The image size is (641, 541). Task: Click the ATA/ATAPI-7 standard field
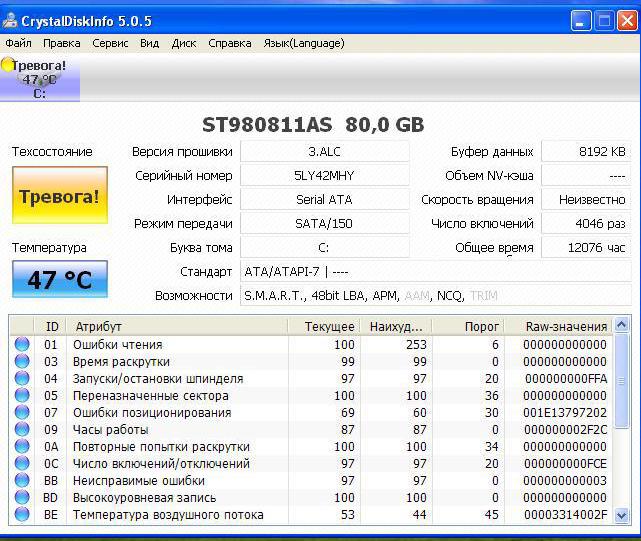pyautogui.click(x=436, y=272)
